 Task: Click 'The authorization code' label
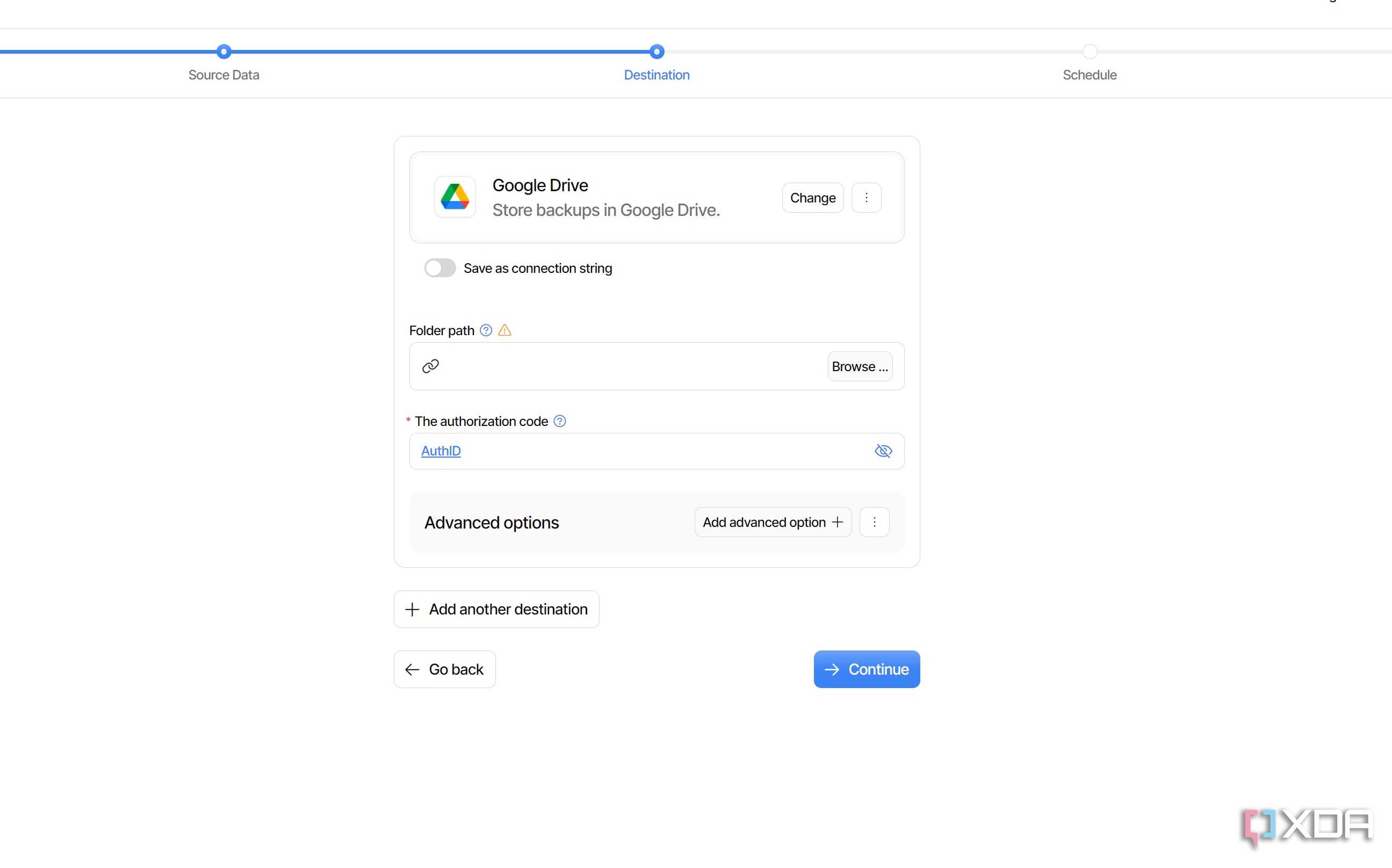(481, 421)
